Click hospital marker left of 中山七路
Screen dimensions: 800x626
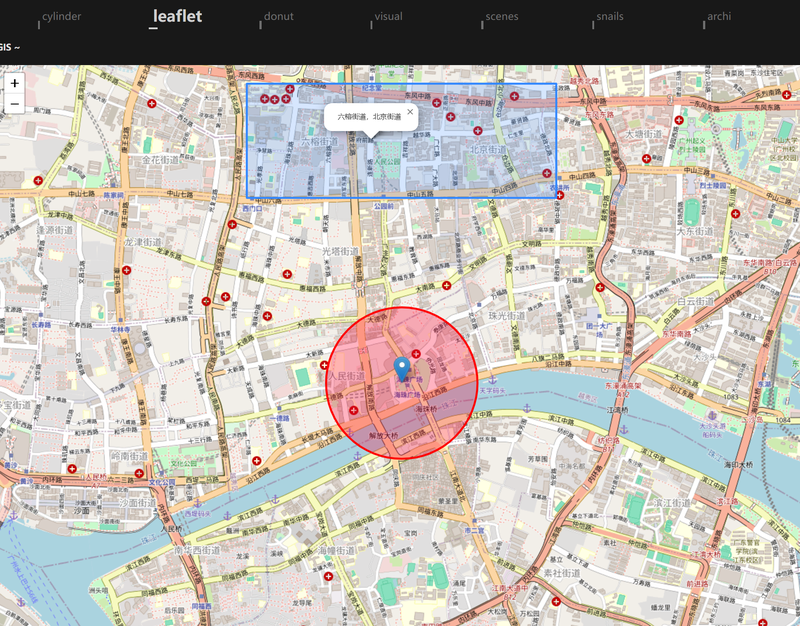(38, 180)
